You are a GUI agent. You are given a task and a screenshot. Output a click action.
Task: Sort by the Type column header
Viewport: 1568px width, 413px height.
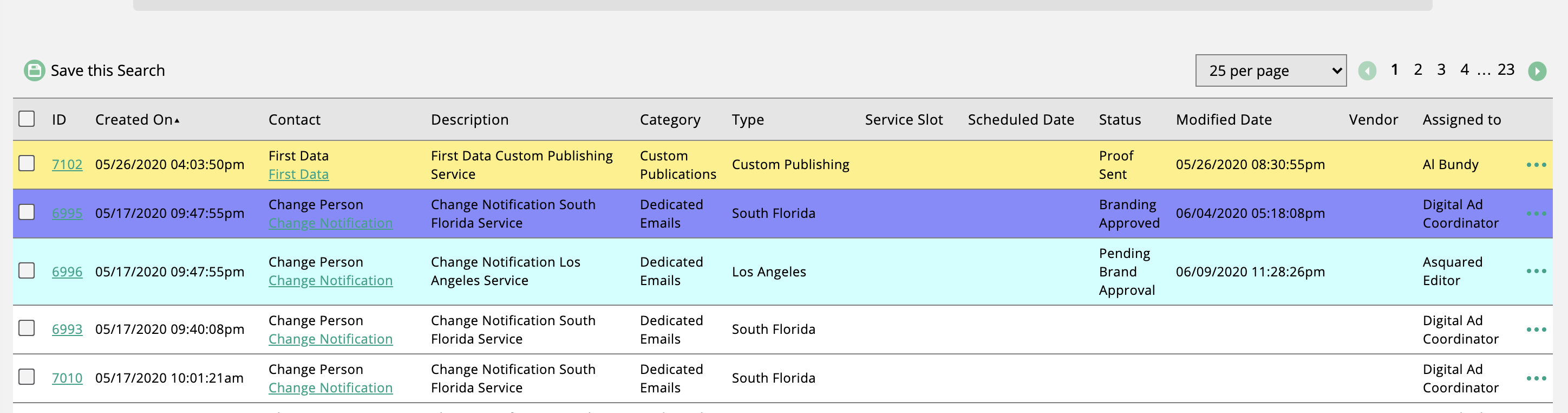(748, 120)
